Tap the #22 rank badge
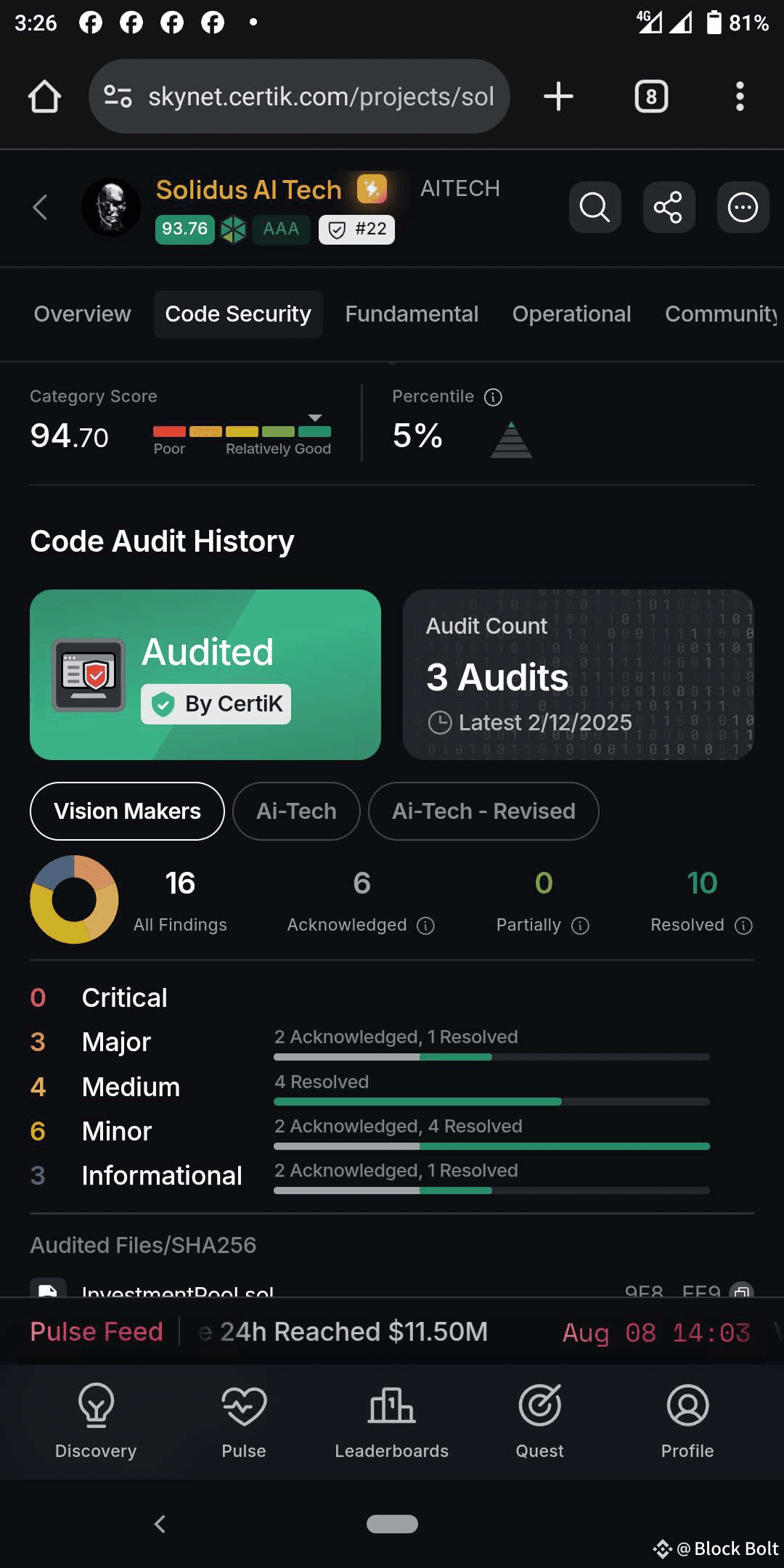 (x=356, y=229)
